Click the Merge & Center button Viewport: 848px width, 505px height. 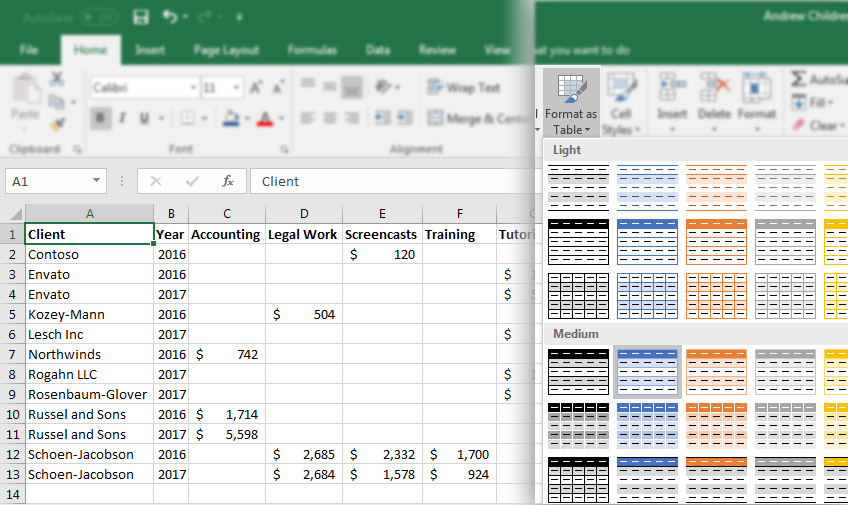478,118
